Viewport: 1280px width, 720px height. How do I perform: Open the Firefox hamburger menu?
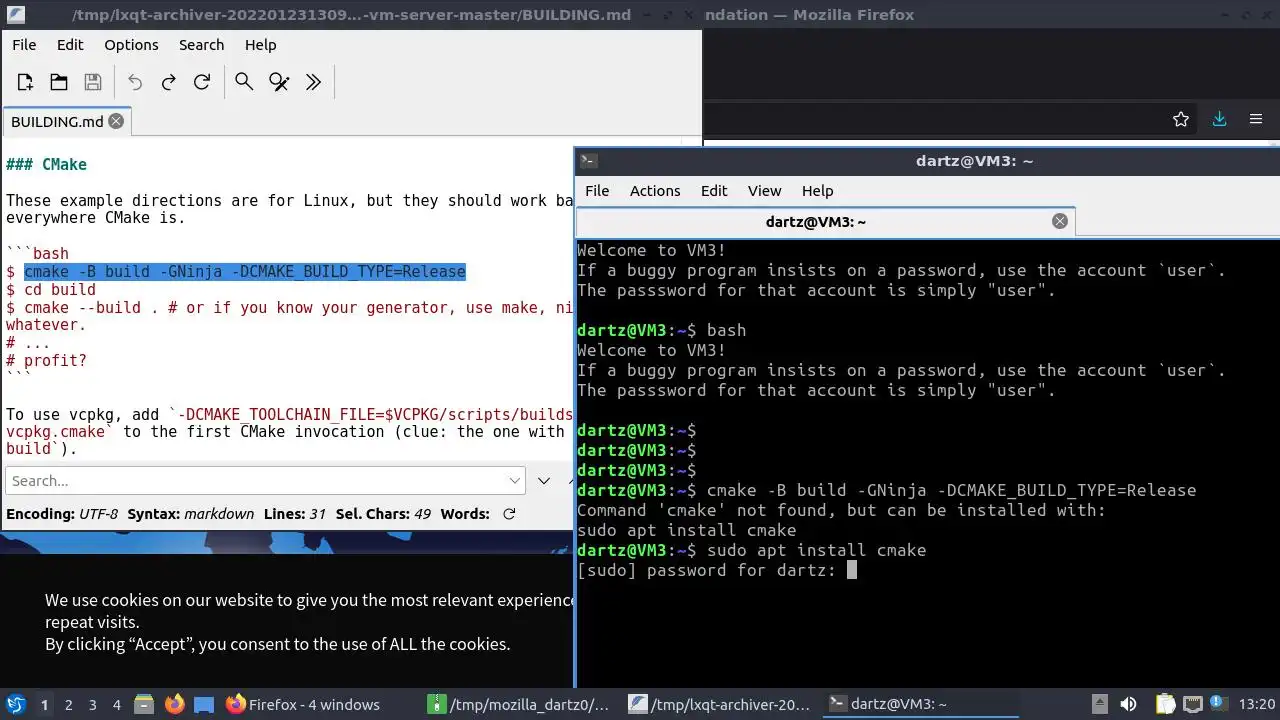point(1256,119)
